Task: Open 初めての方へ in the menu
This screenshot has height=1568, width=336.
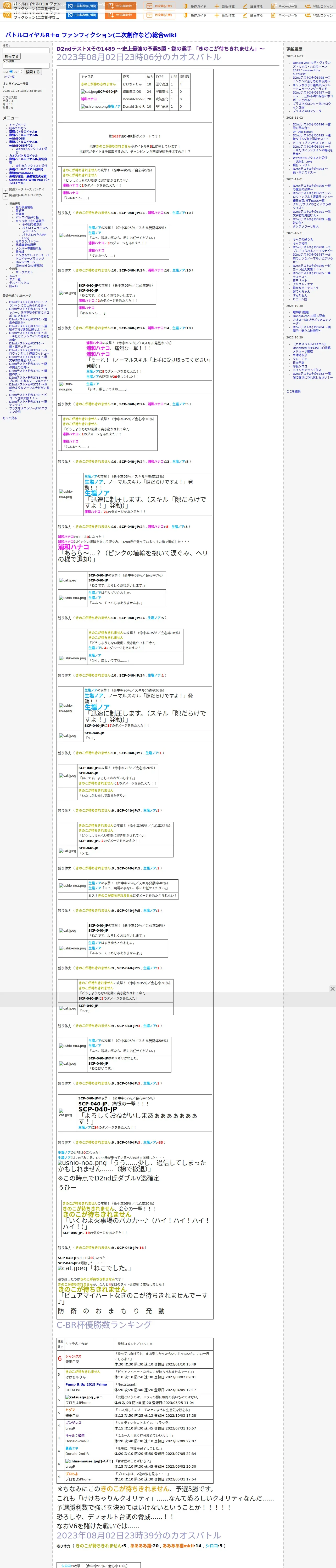Action: coord(18,128)
